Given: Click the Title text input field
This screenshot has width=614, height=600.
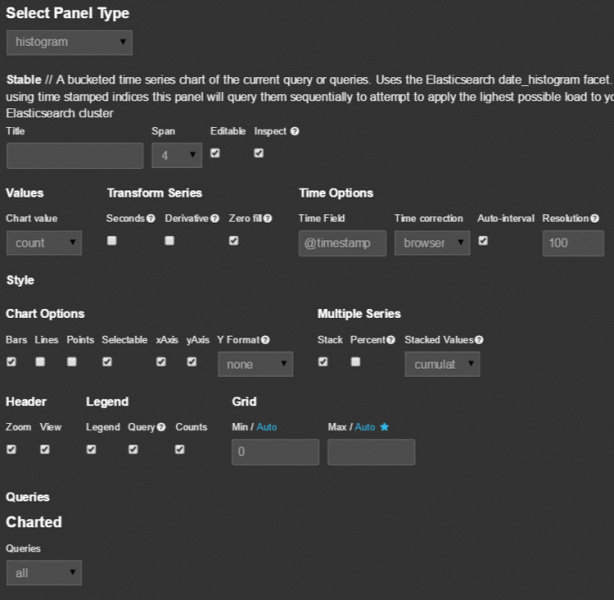Looking at the screenshot, I should coord(75,155).
